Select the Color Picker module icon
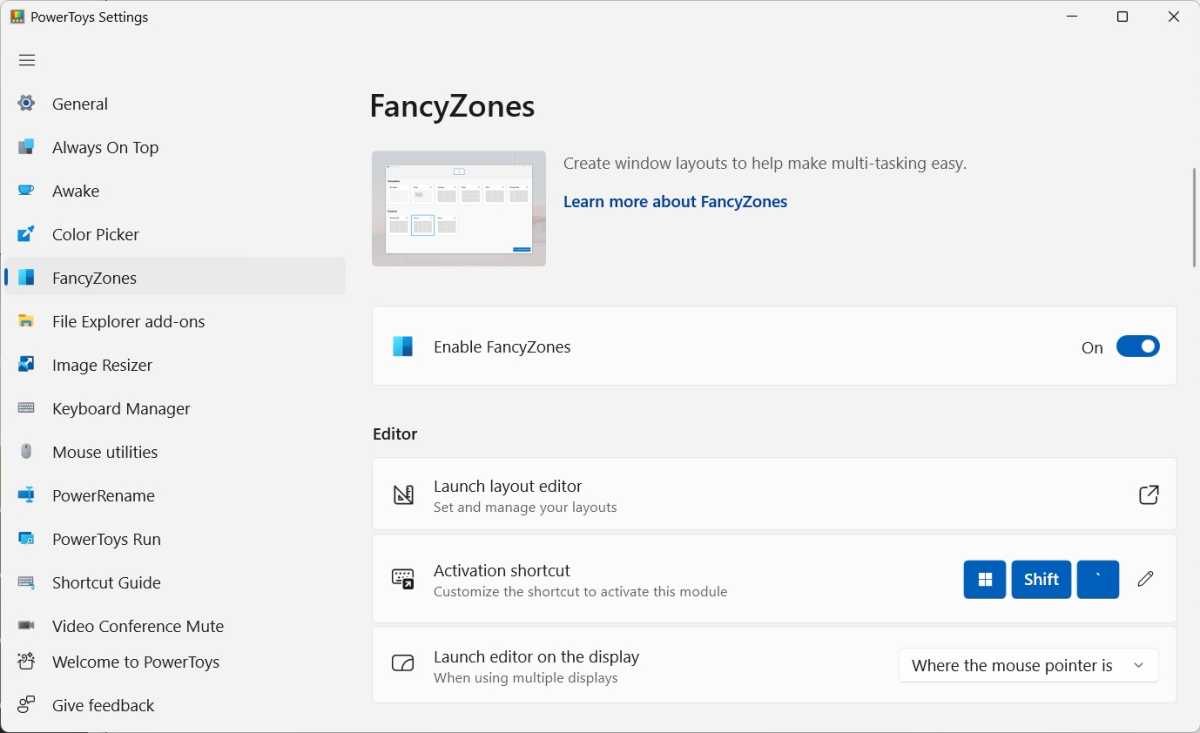Image resolution: width=1200 pixels, height=733 pixels. pos(27,234)
